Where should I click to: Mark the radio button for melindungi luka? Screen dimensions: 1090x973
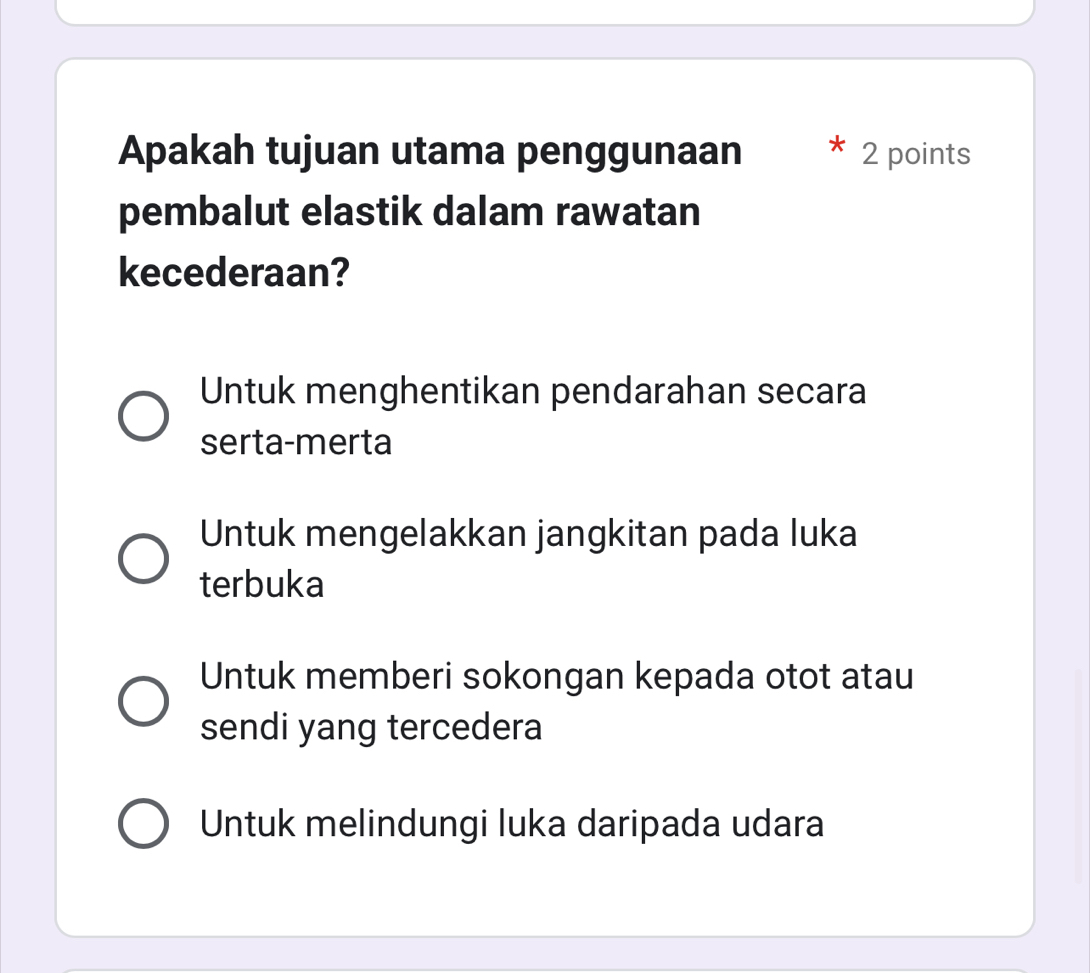(x=144, y=825)
